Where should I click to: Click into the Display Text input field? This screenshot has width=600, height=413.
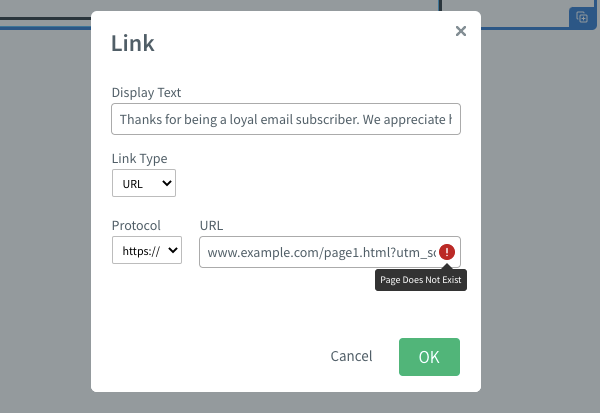coord(286,120)
